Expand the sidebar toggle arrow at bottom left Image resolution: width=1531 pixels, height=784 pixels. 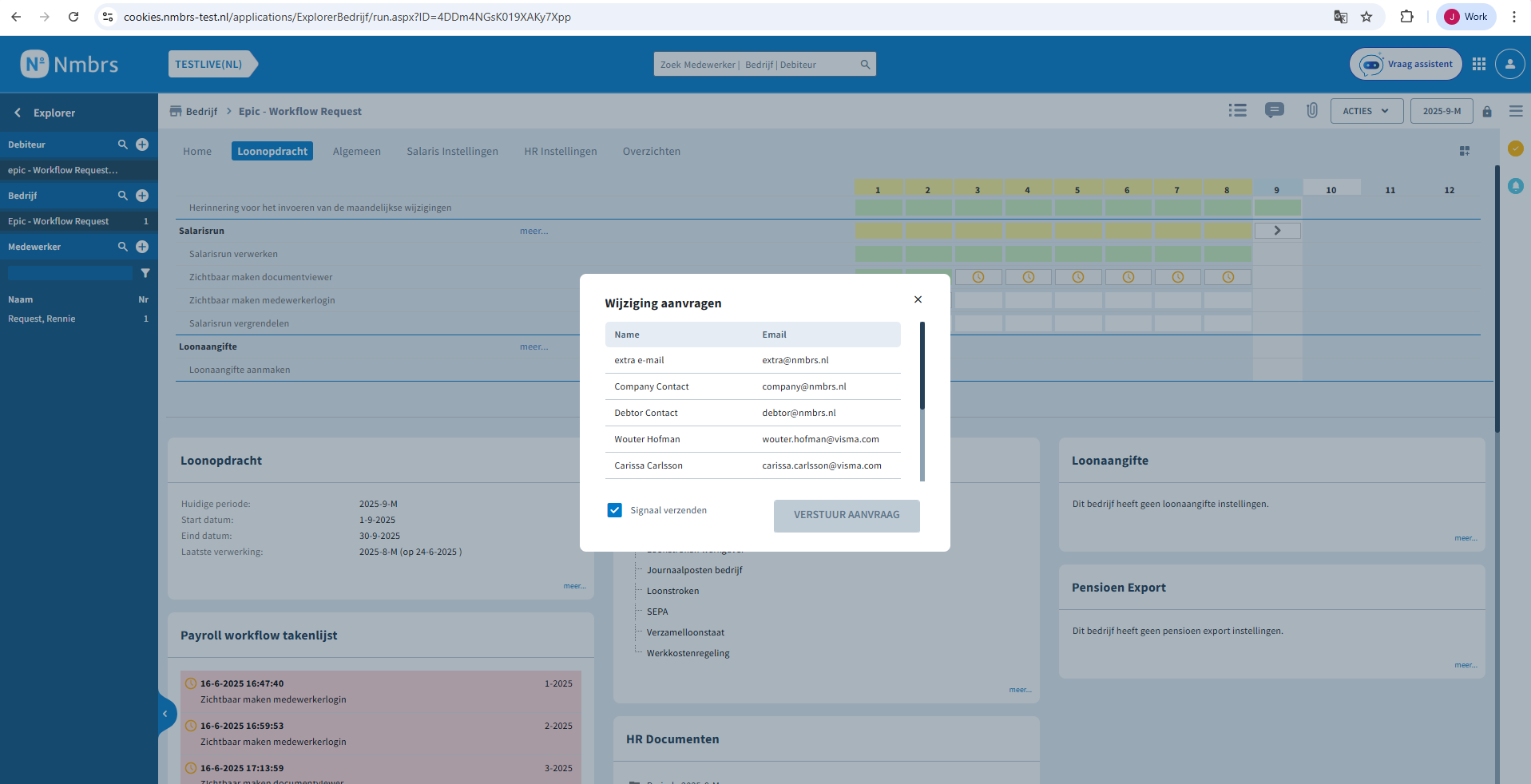(165, 714)
